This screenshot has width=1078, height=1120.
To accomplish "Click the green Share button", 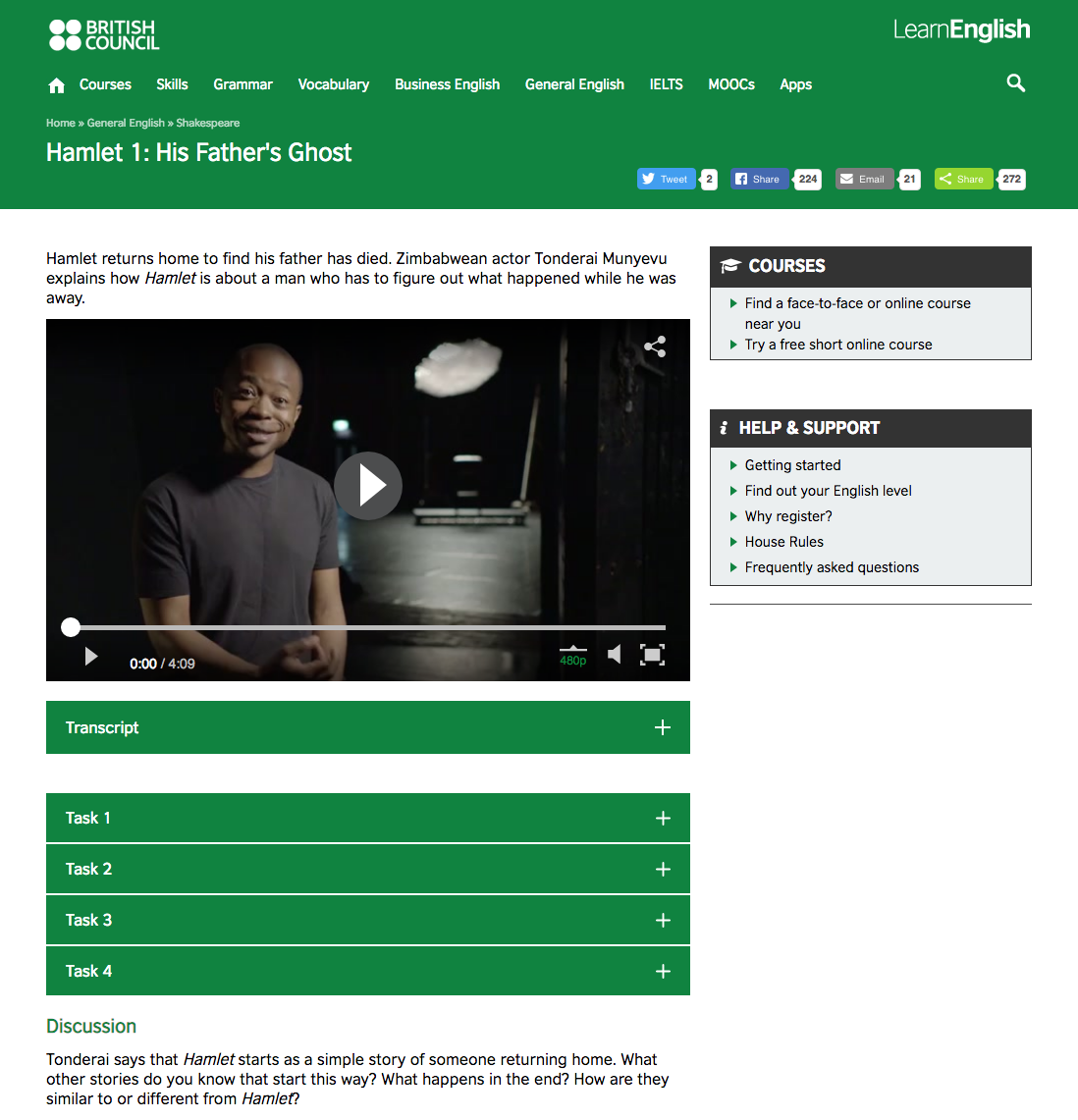I will (962, 179).
